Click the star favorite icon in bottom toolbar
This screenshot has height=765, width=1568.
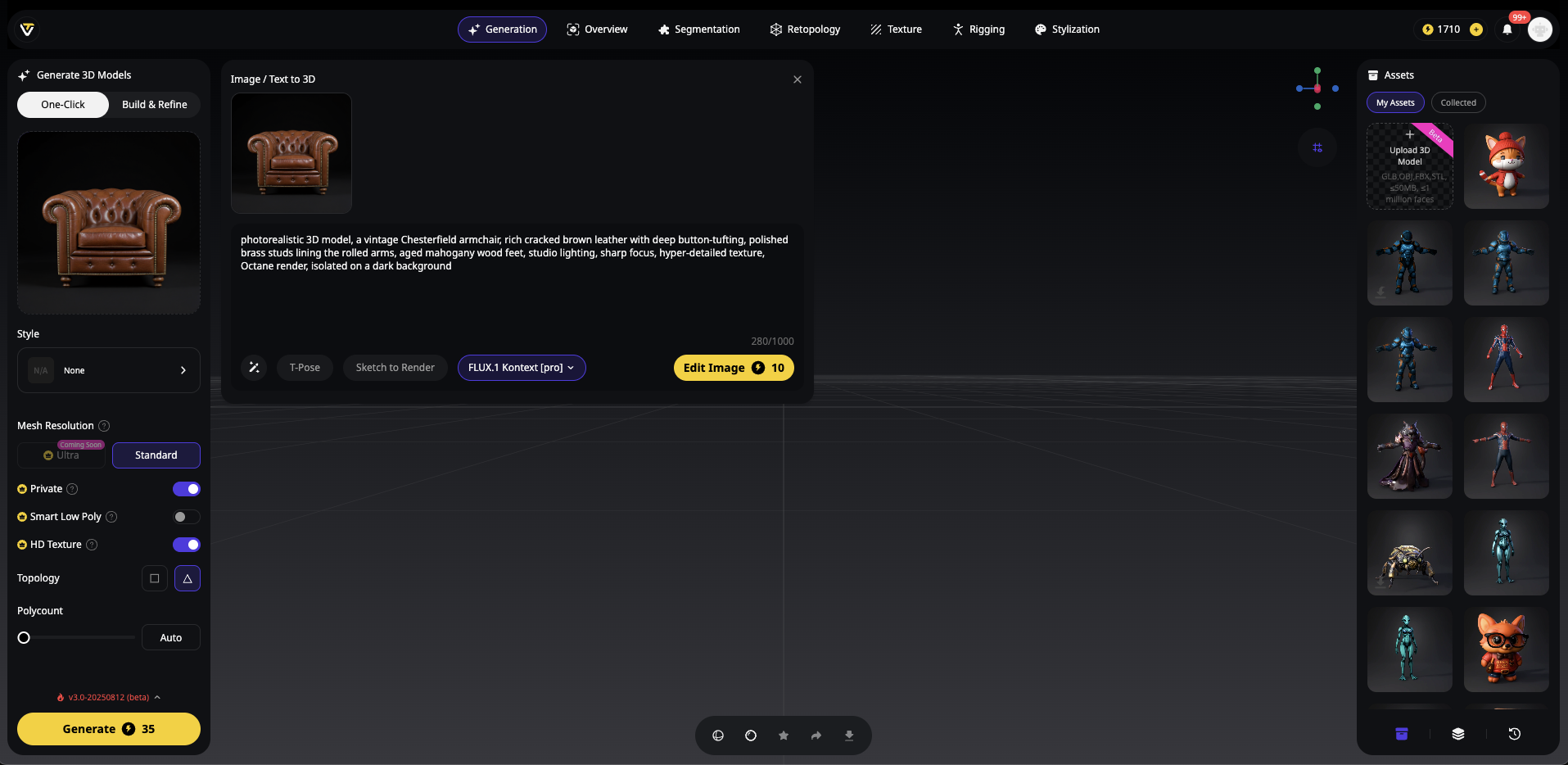783,736
